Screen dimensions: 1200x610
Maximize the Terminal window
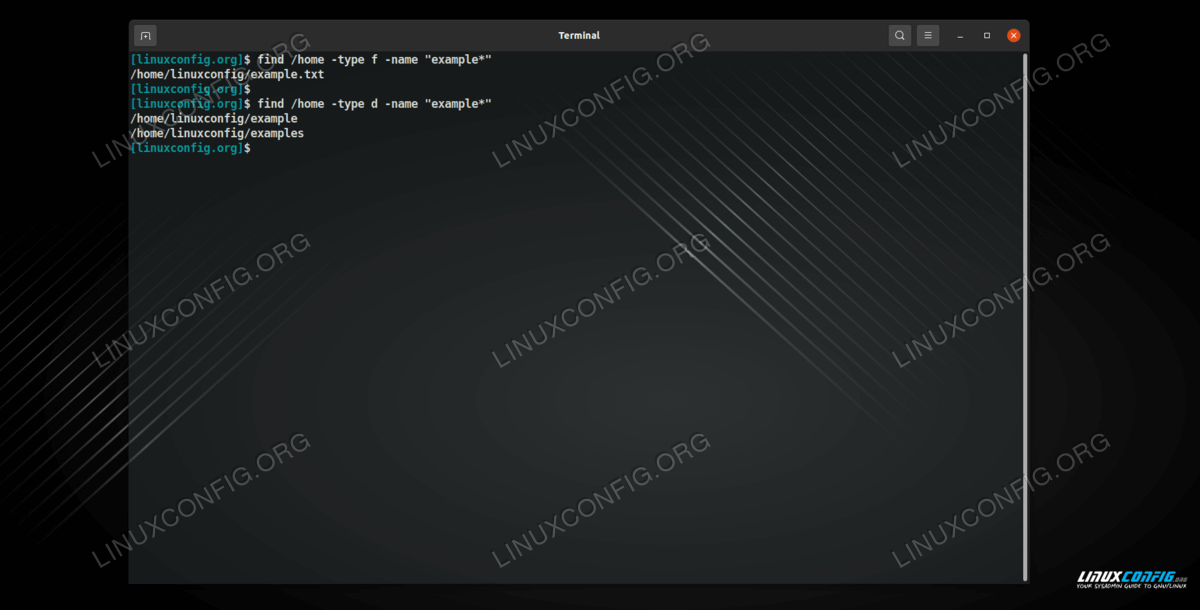tap(987, 35)
